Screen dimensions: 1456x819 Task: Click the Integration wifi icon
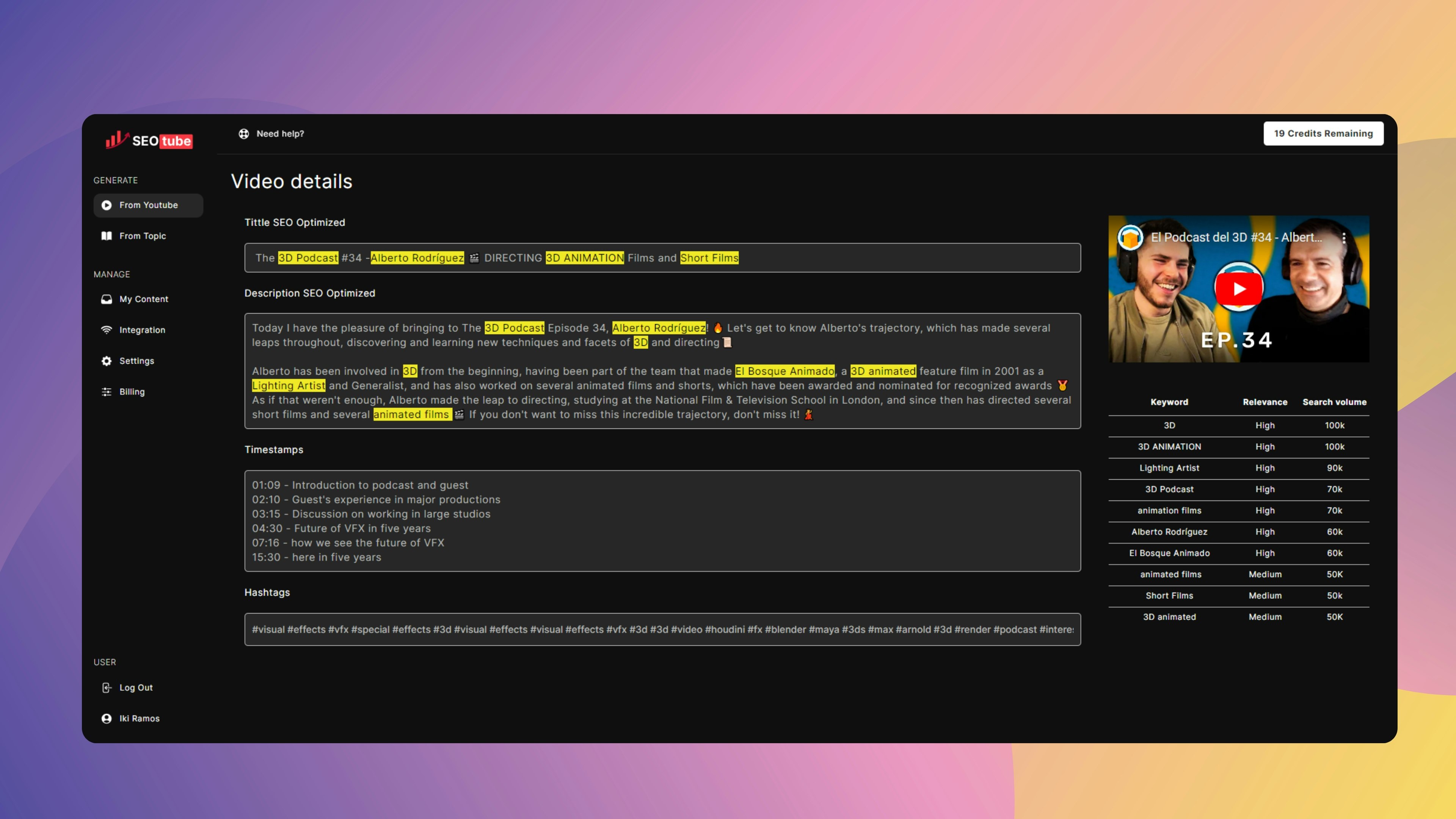pos(106,330)
